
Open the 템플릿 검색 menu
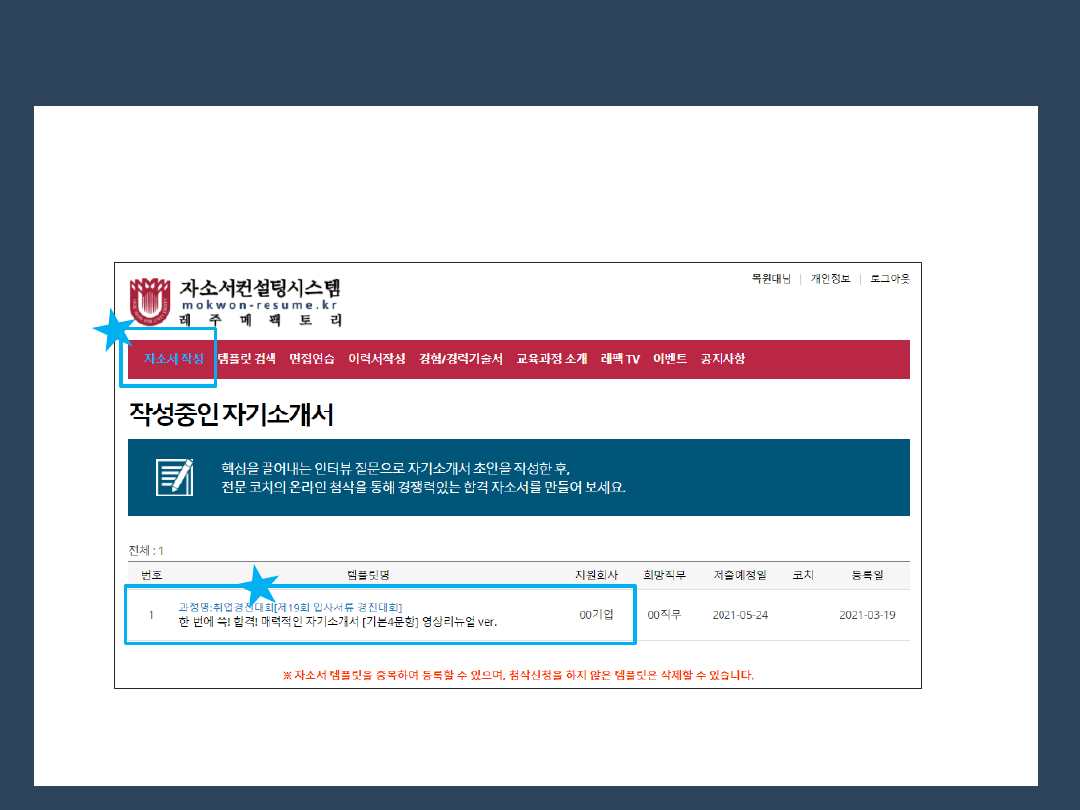tap(246, 359)
